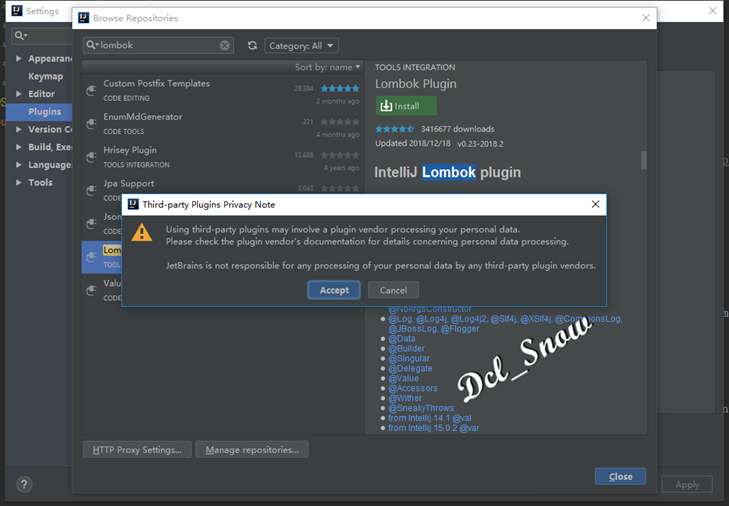Click the Lombok Plugin title heading
This screenshot has width=729, height=506.
coord(416,84)
